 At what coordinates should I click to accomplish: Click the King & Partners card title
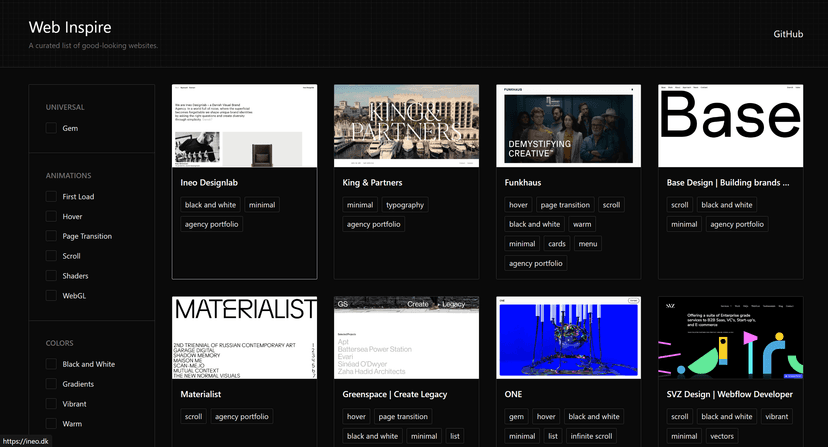372,182
